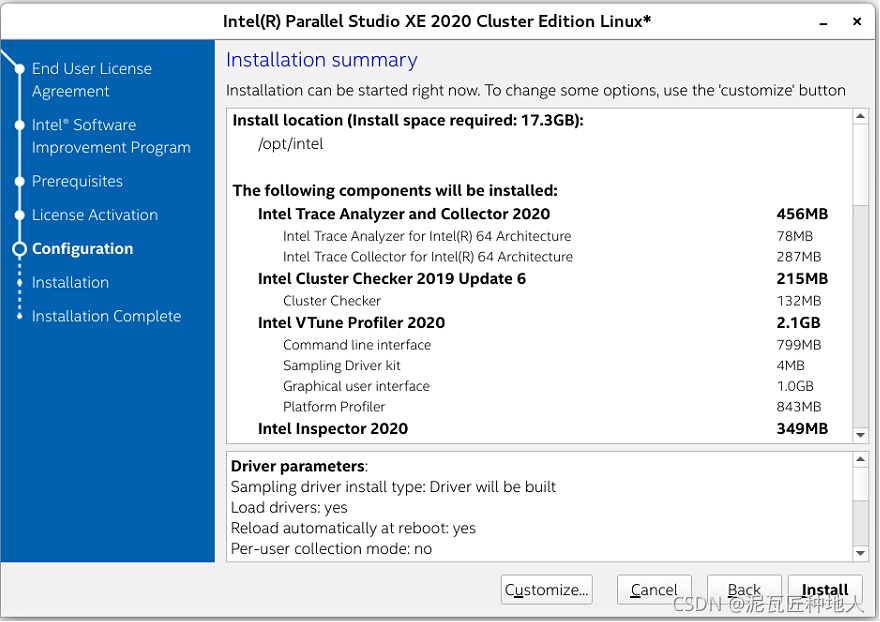Click the /opt/intel install location text
Image resolution: width=880 pixels, height=622 pixels.
(290, 143)
